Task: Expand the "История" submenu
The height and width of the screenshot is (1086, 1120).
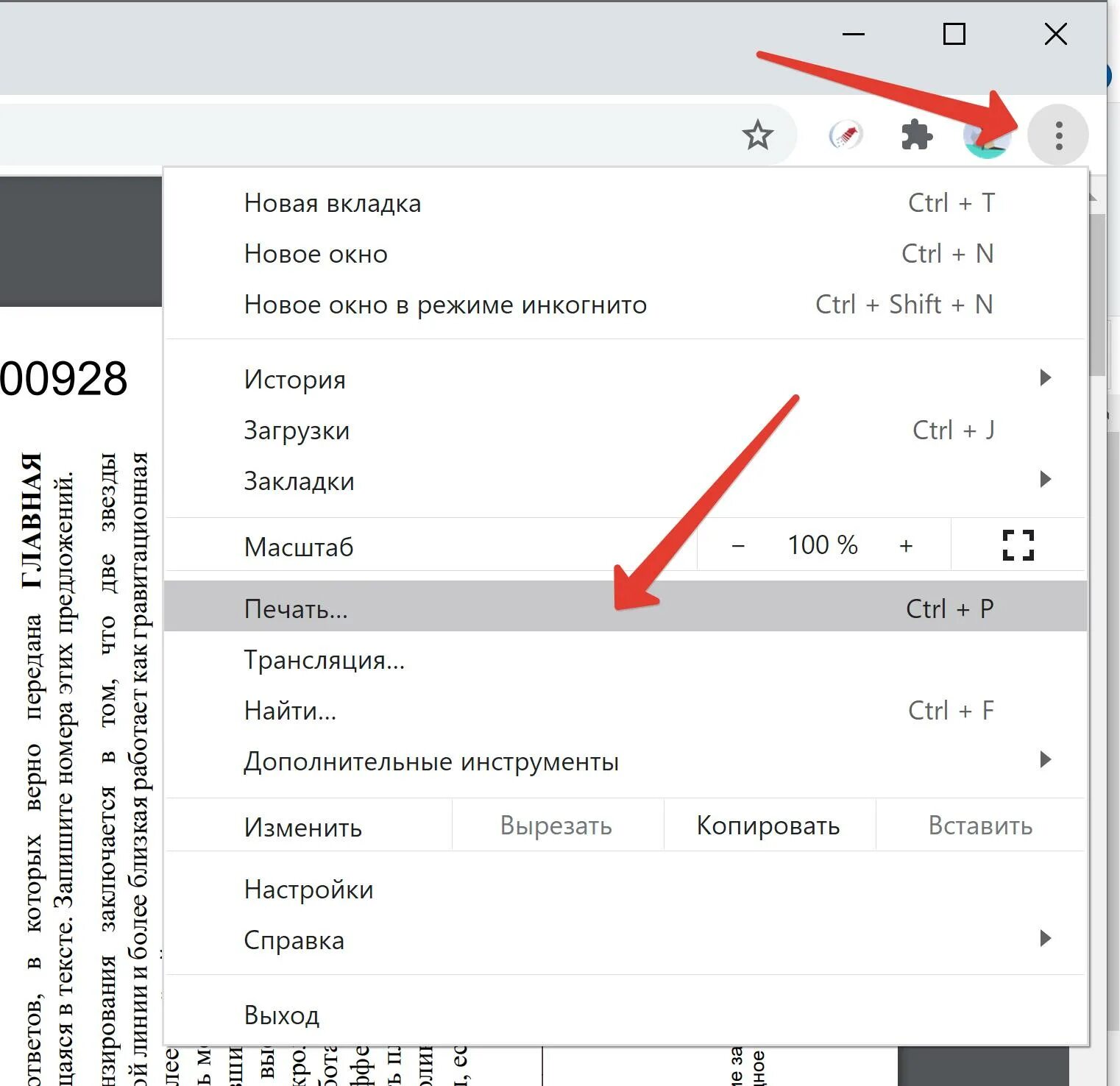Action: tap(625, 380)
